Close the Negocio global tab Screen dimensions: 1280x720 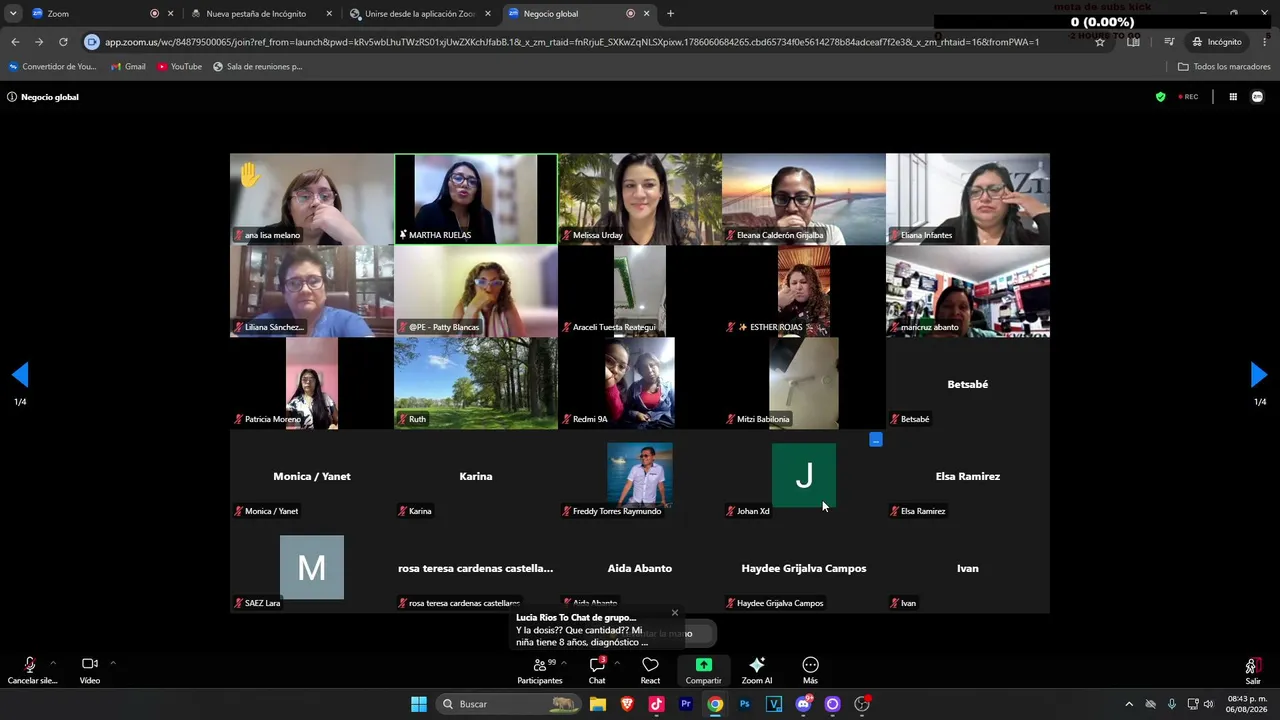point(647,14)
